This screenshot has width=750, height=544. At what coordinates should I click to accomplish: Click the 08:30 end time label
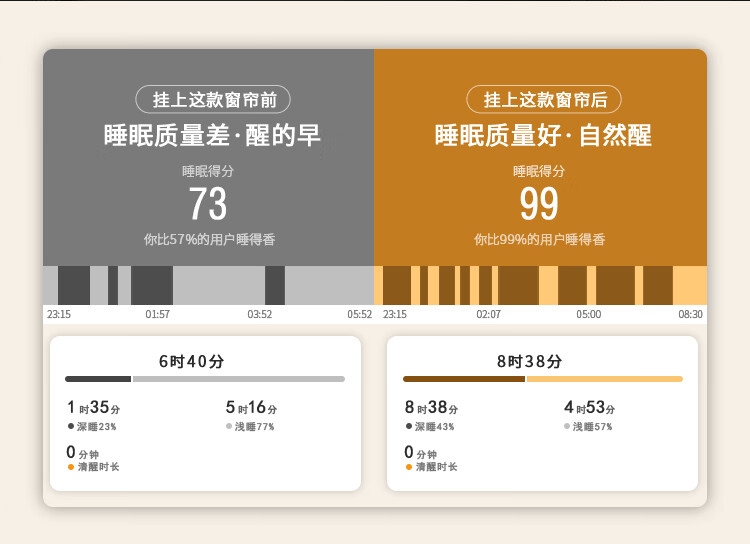tap(690, 314)
